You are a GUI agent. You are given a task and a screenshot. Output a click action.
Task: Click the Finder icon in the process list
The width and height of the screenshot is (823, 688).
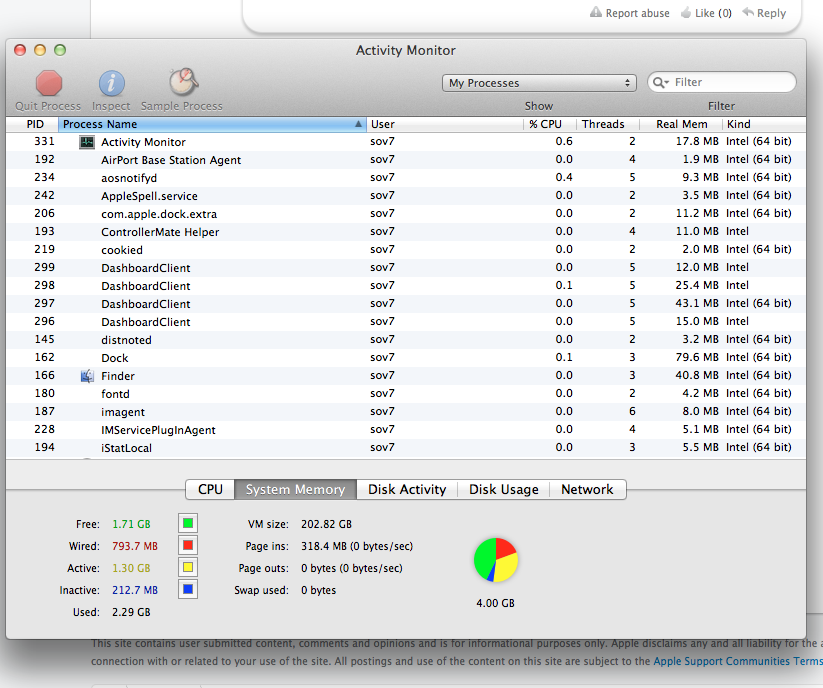tap(87, 376)
